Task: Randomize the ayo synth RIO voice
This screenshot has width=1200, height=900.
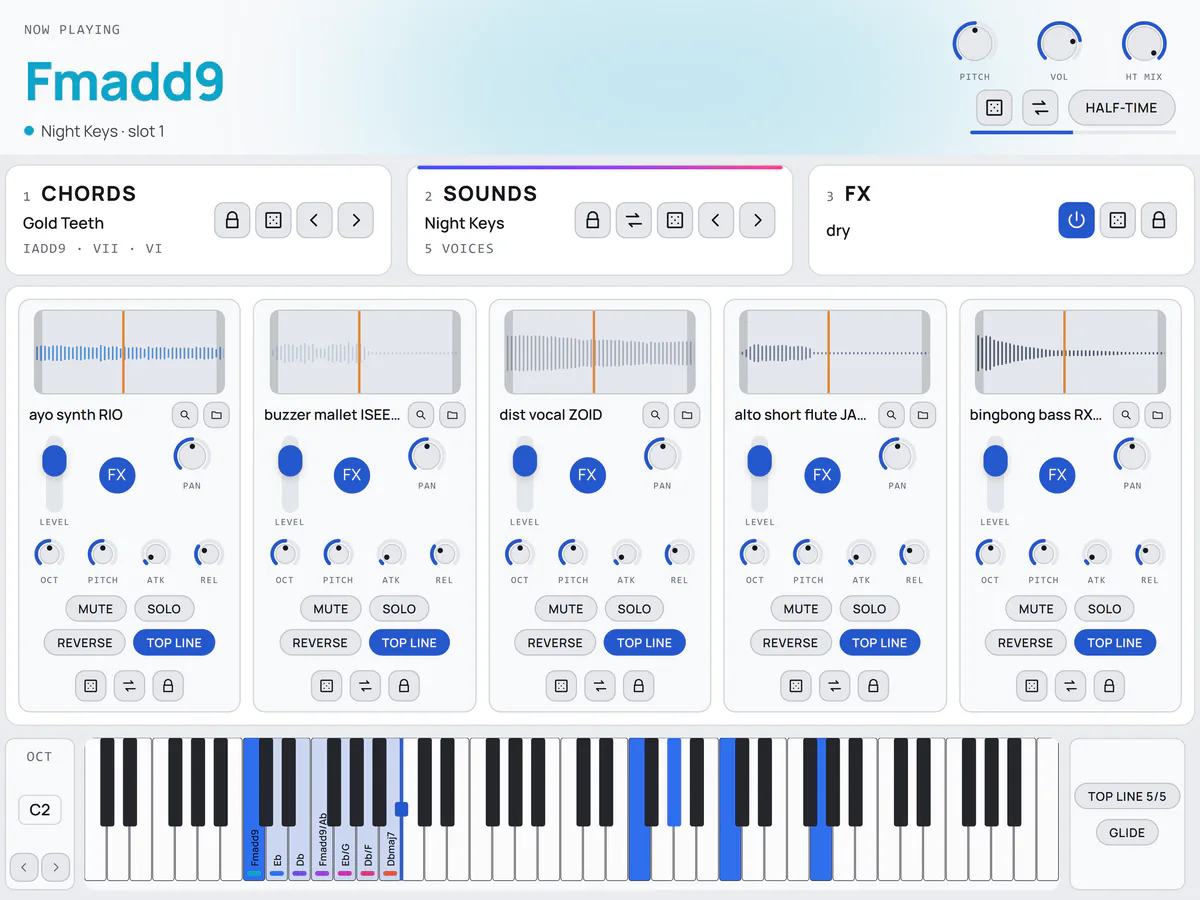Action: tap(91, 686)
